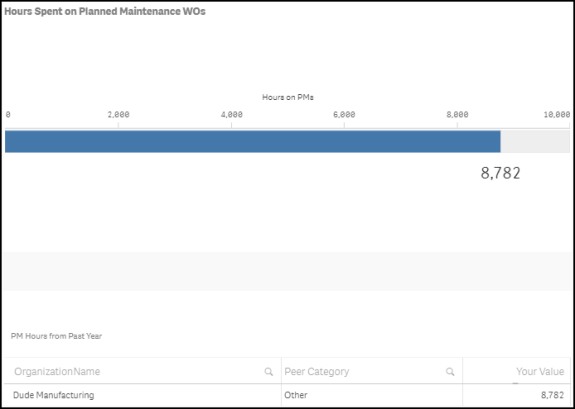Open Peer Category search magnifier icon

[450, 372]
